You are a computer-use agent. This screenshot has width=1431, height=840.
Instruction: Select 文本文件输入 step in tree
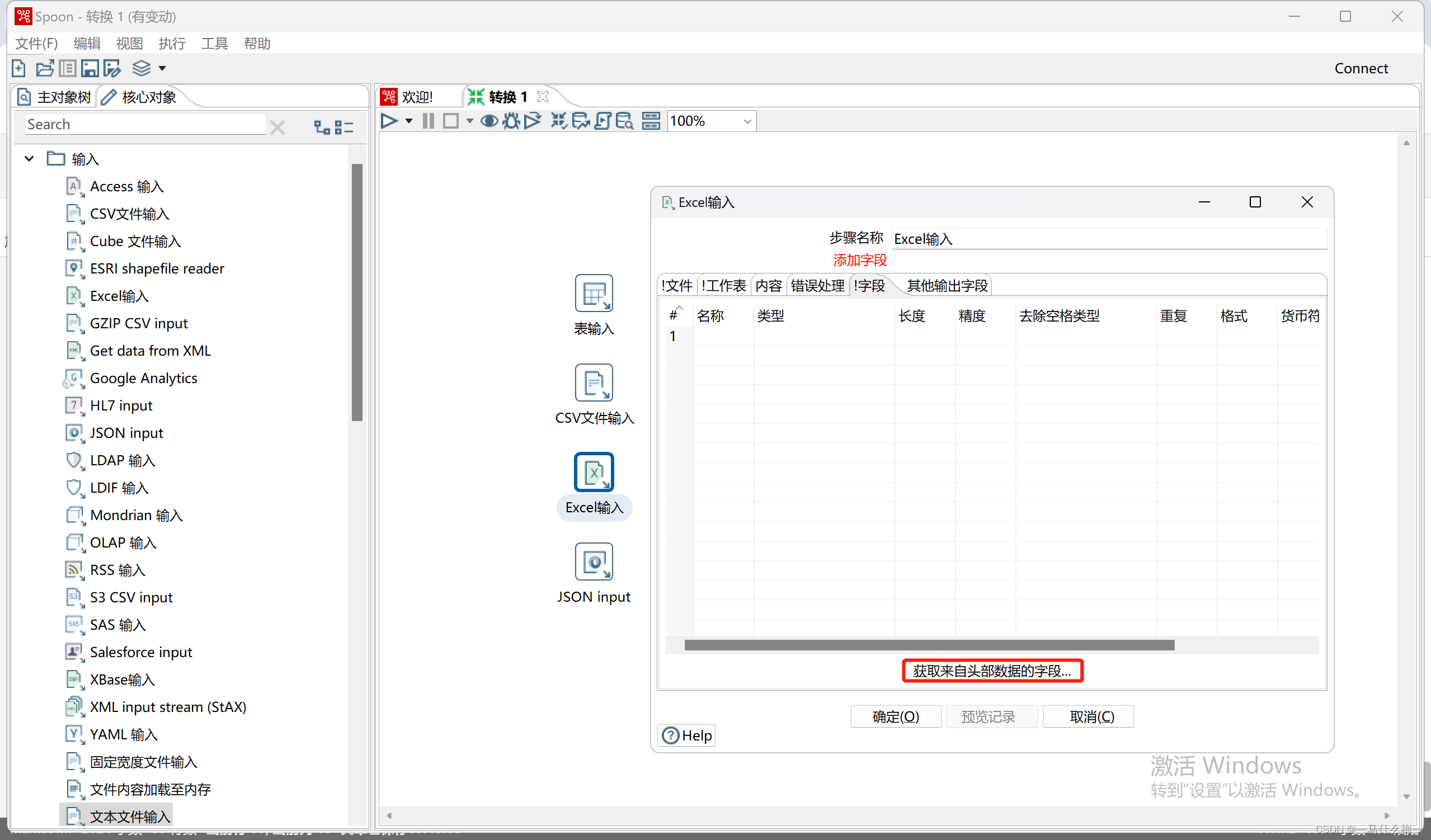point(116,817)
